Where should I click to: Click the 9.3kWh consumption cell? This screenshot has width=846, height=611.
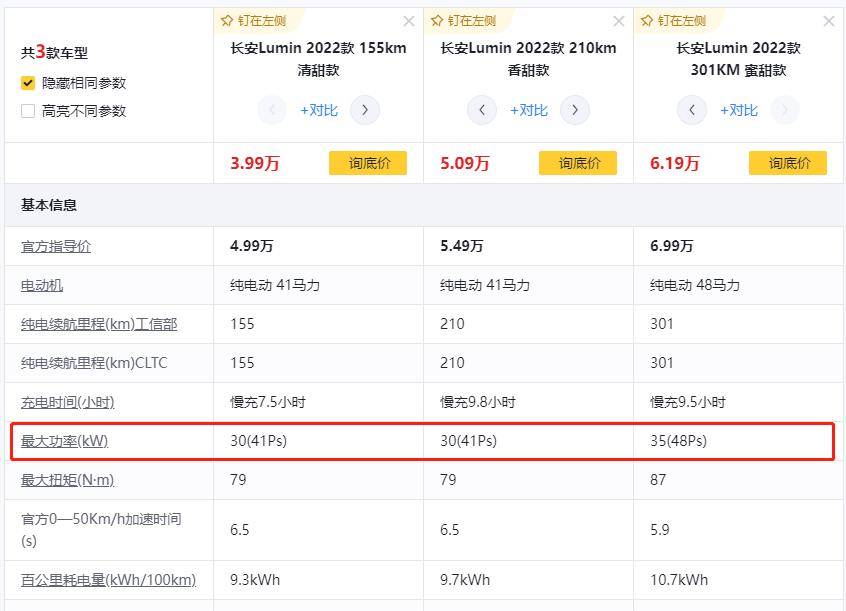(x=255, y=580)
